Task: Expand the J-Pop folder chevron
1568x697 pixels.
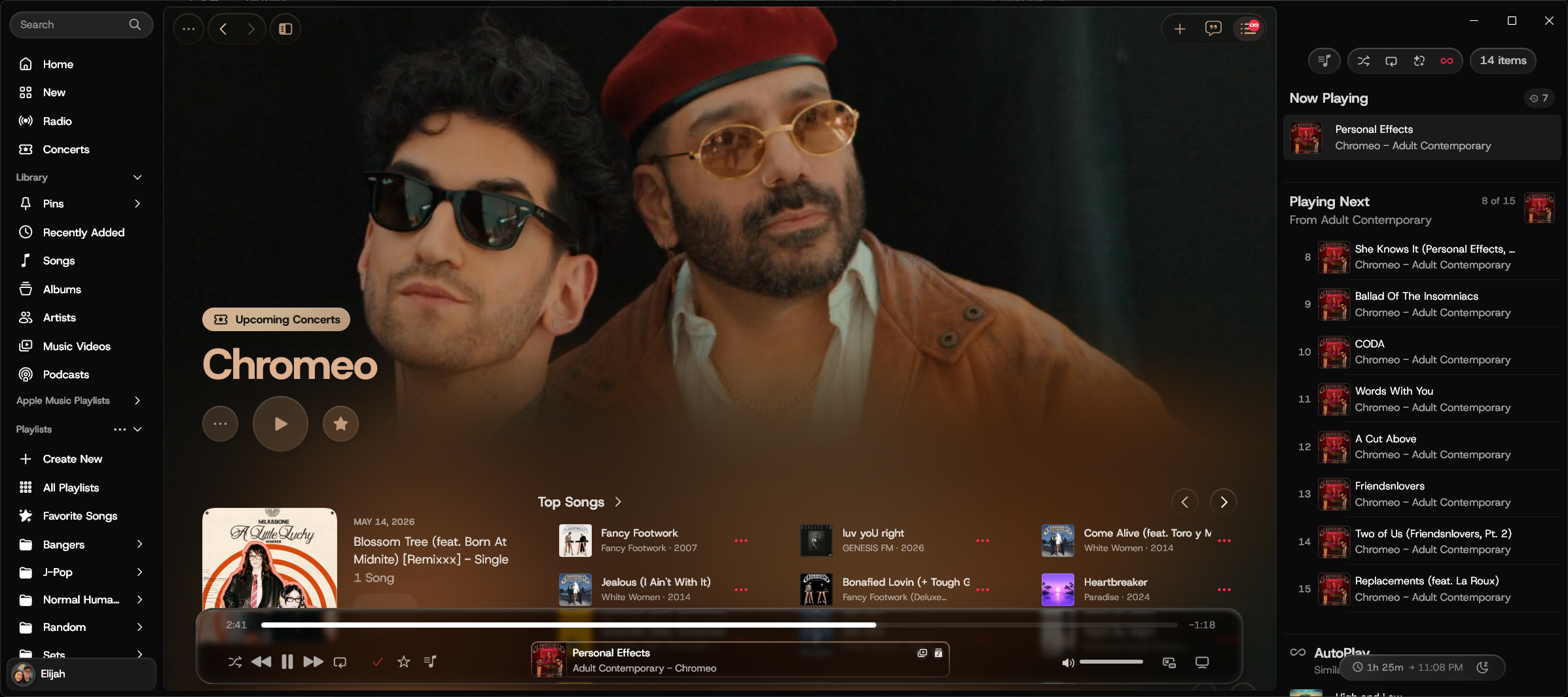Action: click(x=139, y=572)
